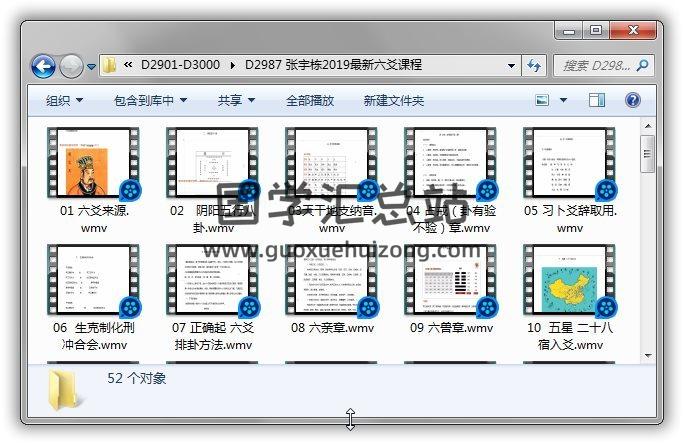Expand the recent pages history dropdown arrow

tap(91, 67)
